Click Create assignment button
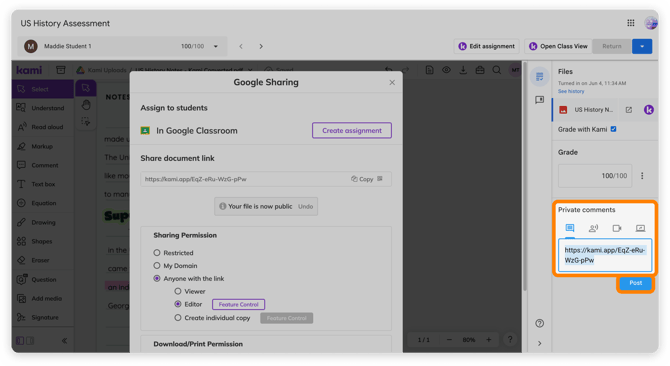The height and width of the screenshot is (366, 670). (352, 131)
